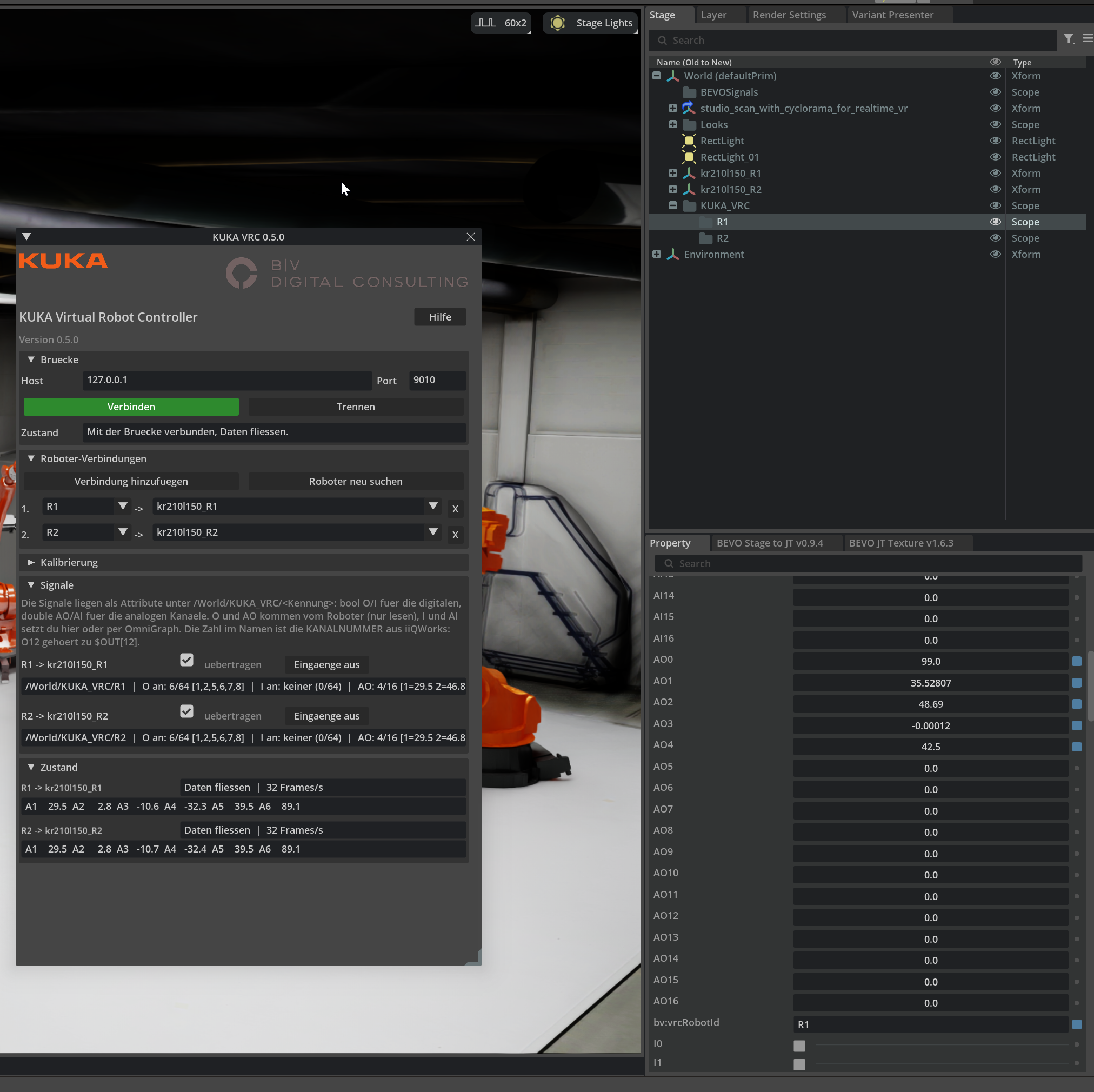The image size is (1094, 1092).
Task: Remove connection 2 with its X button
Action: 455,535
